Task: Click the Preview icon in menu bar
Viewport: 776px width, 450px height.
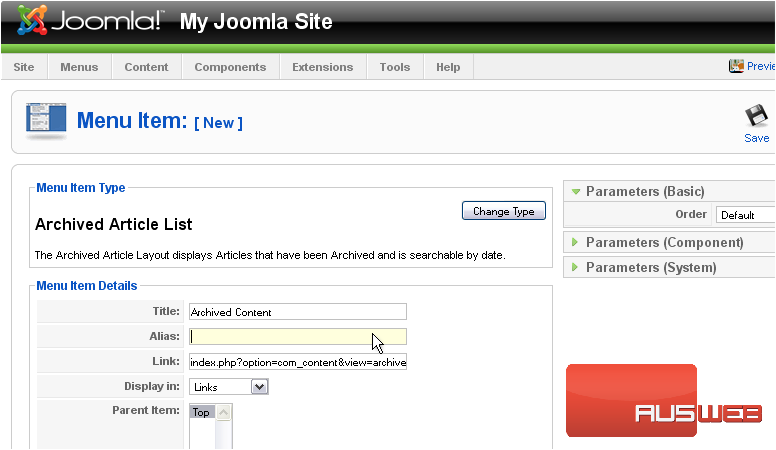Action: pyautogui.click(x=736, y=66)
